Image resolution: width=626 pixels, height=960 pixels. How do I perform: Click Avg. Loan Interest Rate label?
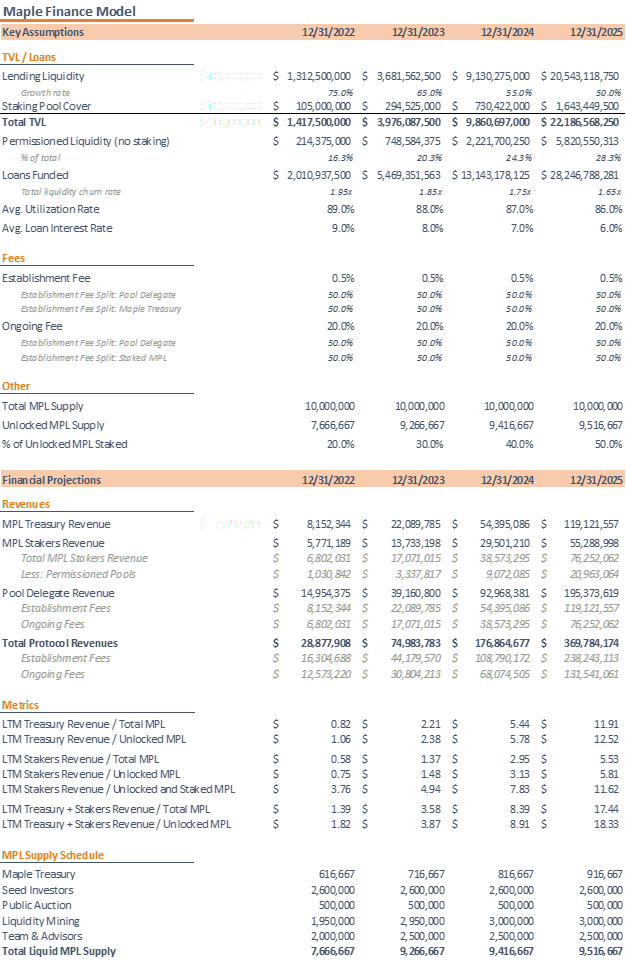click(57, 228)
